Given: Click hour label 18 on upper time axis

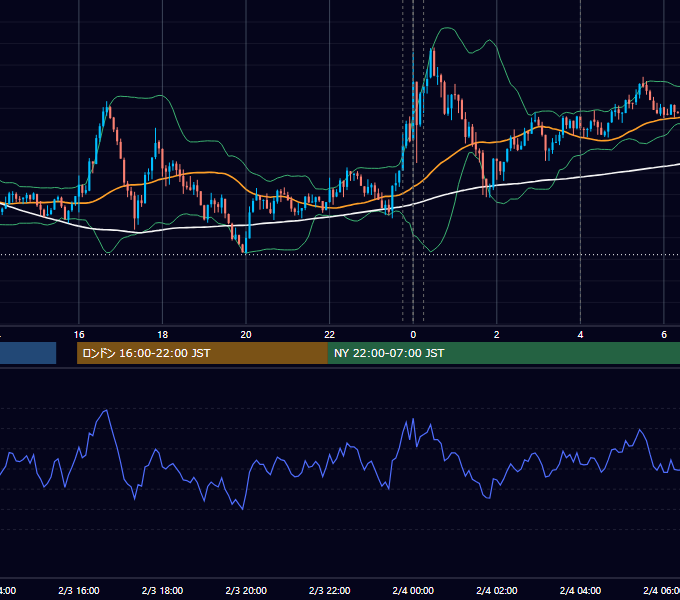Looking at the screenshot, I should [162, 335].
